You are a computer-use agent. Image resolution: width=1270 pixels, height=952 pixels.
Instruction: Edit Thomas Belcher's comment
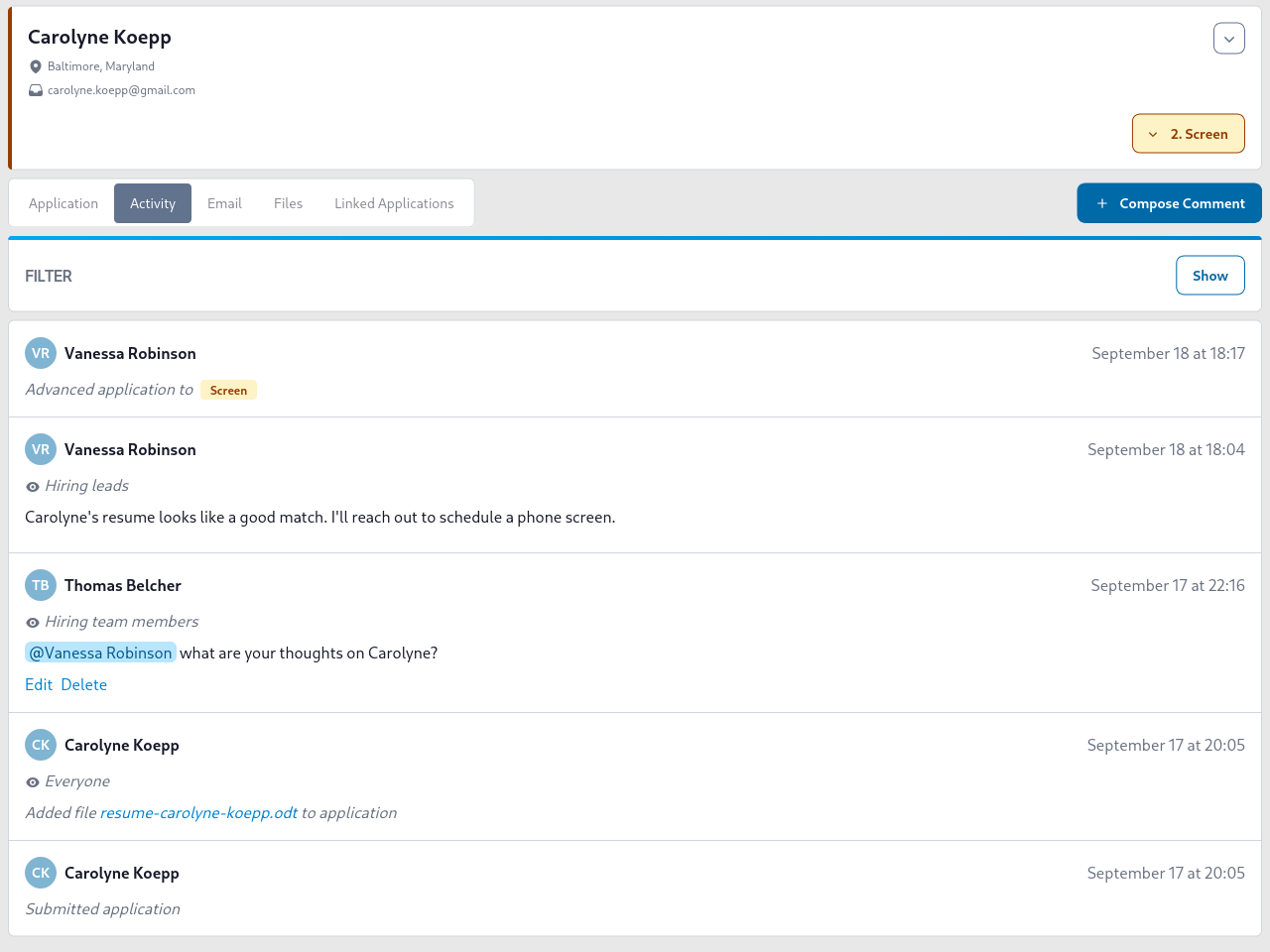pyautogui.click(x=39, y=684)
